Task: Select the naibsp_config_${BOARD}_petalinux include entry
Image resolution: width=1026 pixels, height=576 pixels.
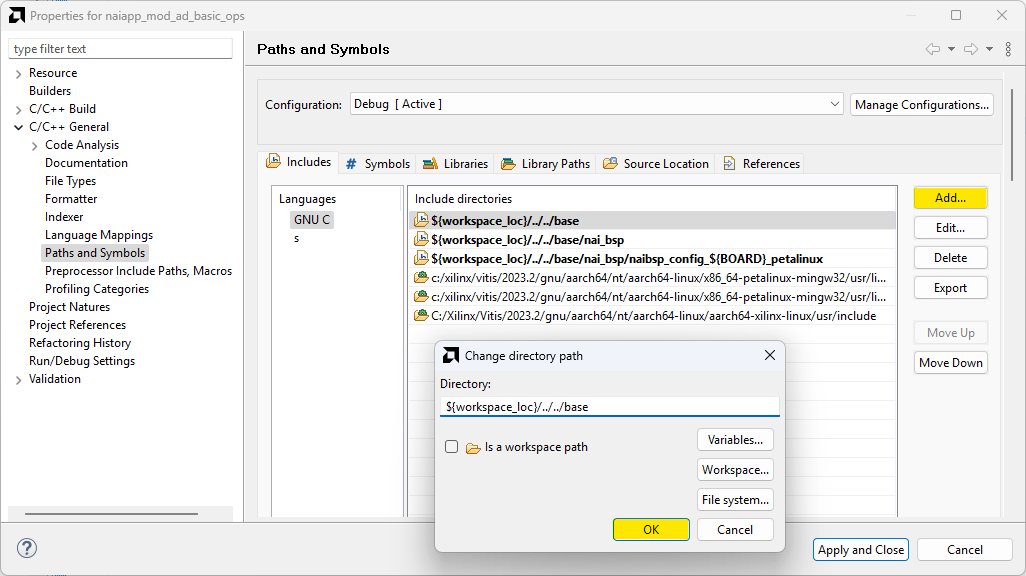Action: pyautogui.click(x=627, y=259)
